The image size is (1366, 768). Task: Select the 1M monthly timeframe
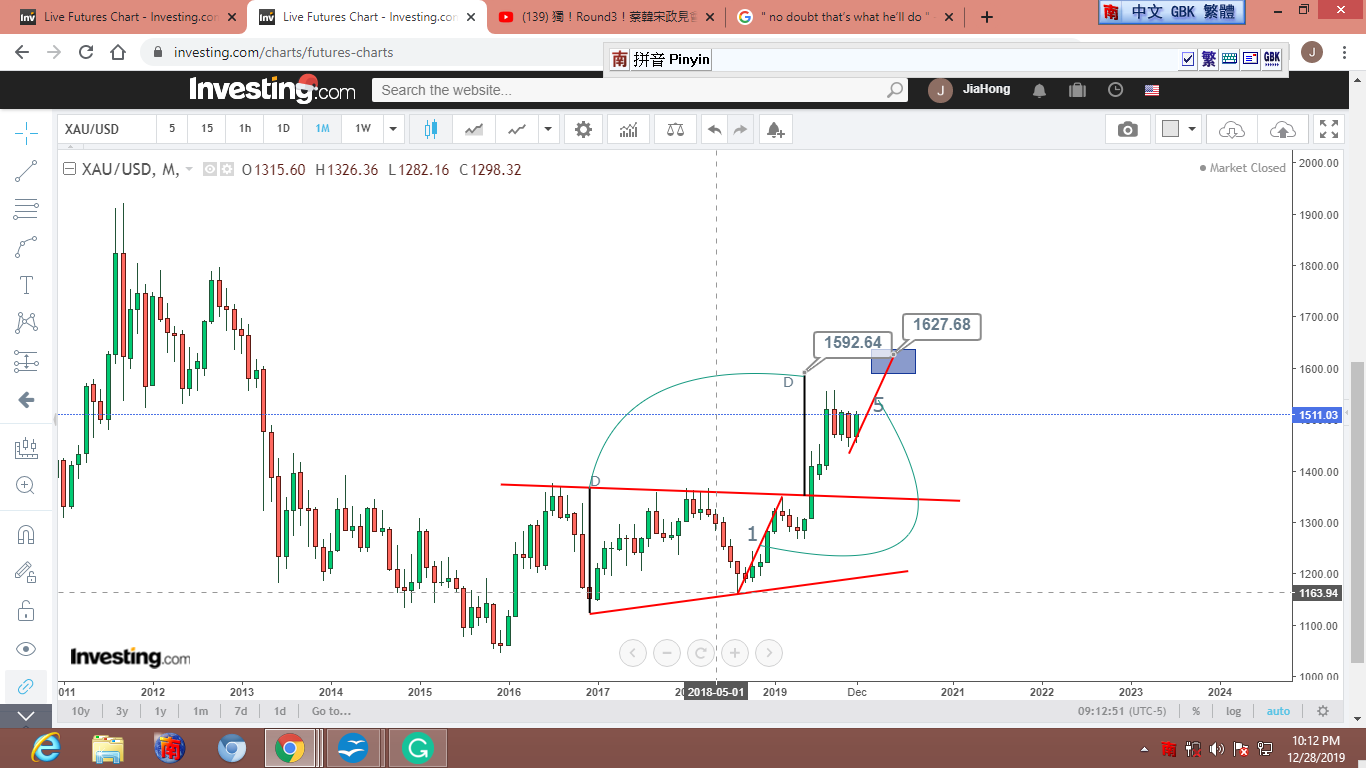click(322, 129)
